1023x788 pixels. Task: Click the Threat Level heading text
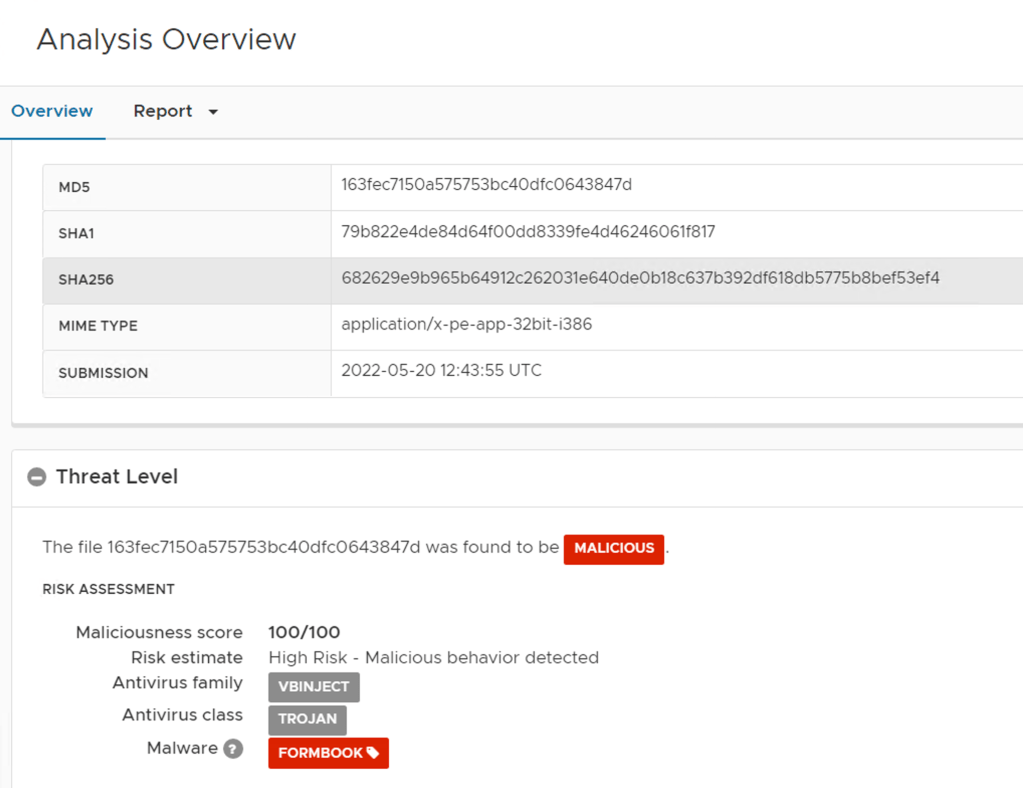(x=117, y=477)
